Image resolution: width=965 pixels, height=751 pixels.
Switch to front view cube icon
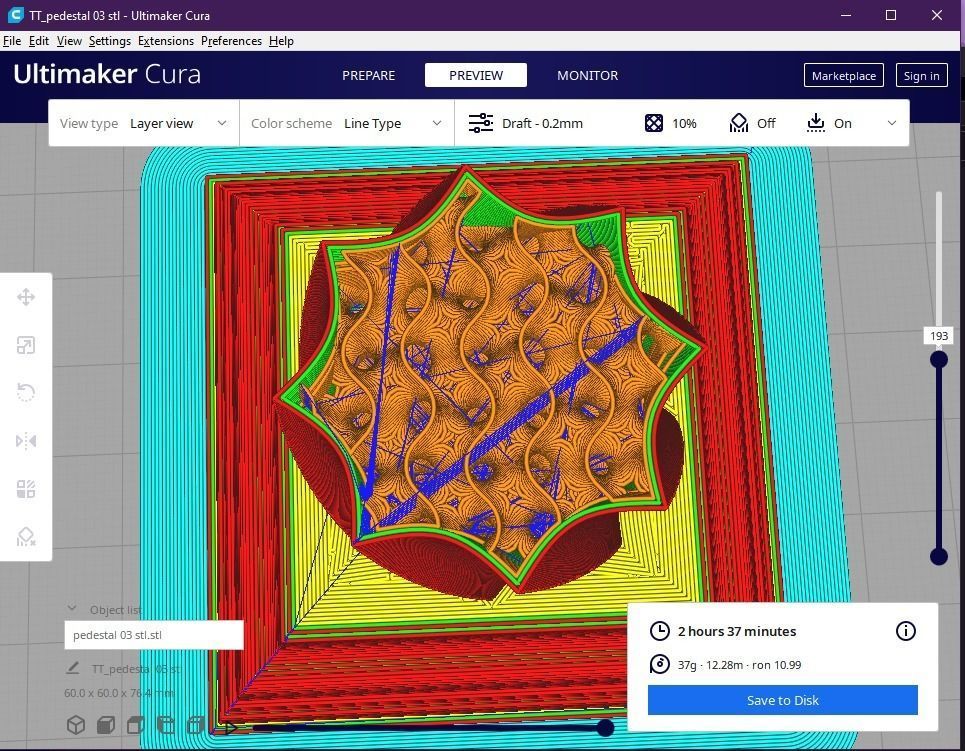click(x=106, y=725)
